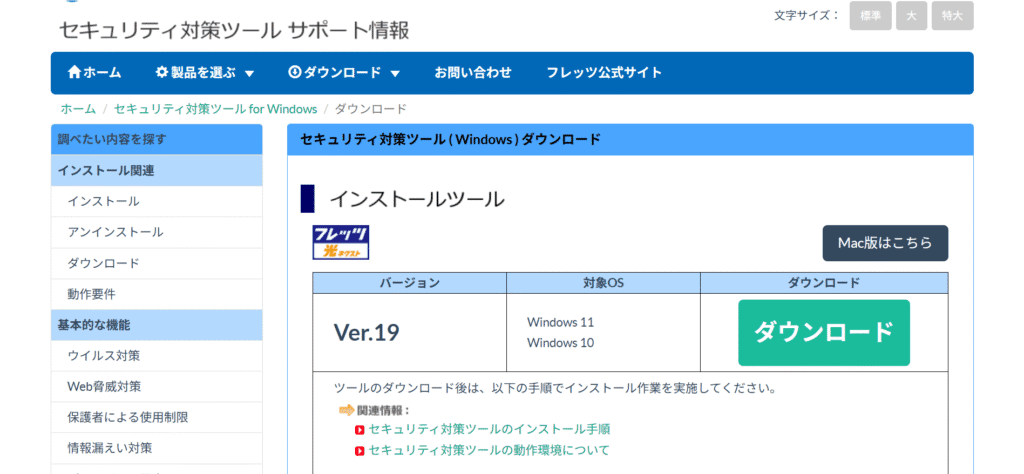1024x474 pixels.
Task: Select 保護者による使用制限 in the sidebar
Action: pos(157,417)
